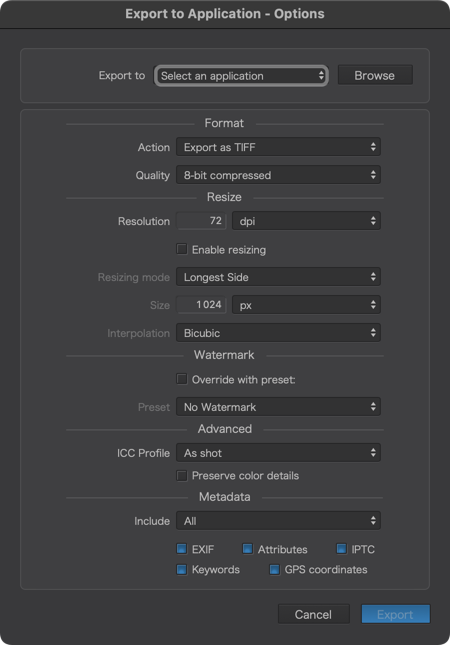Open the metadata Include dropdown
450x645 pixels.
pos(278,521)
